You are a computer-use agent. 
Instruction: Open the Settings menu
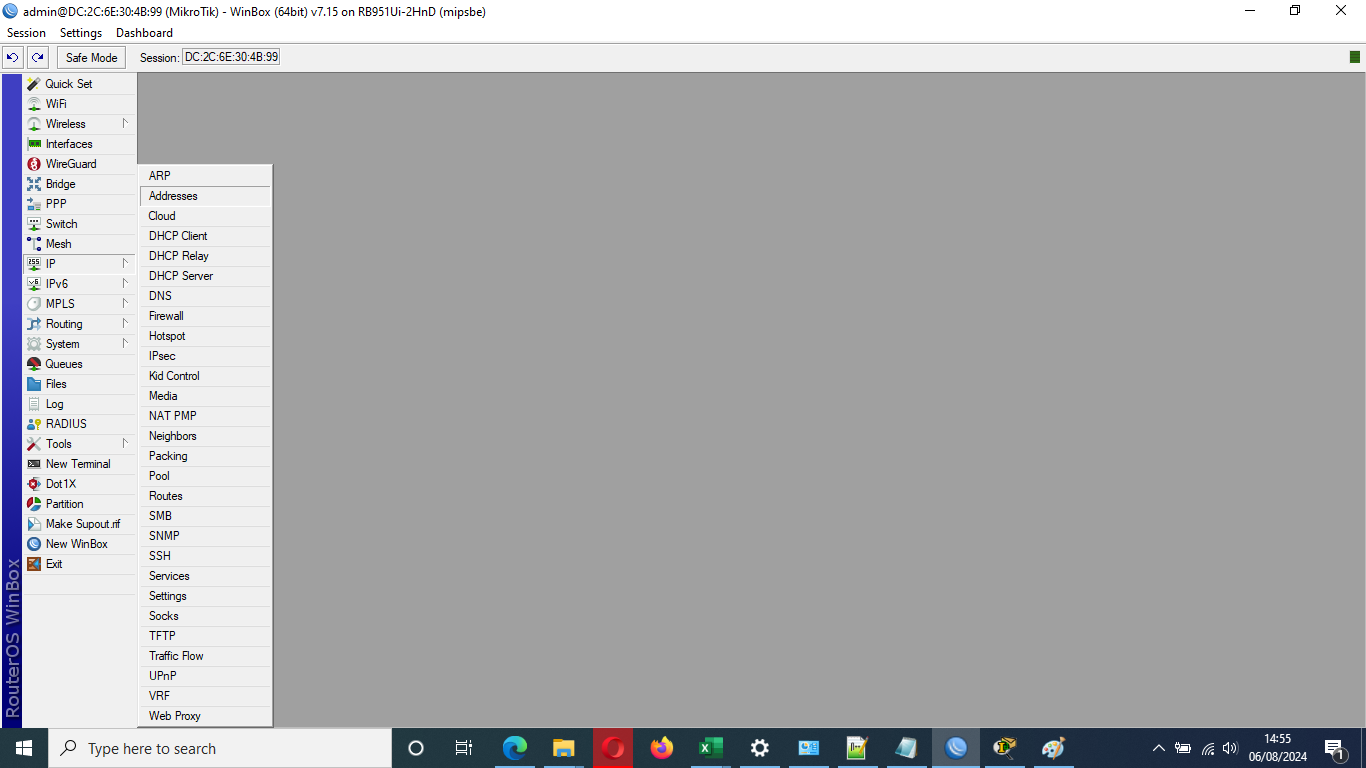[x=81, y=33]
